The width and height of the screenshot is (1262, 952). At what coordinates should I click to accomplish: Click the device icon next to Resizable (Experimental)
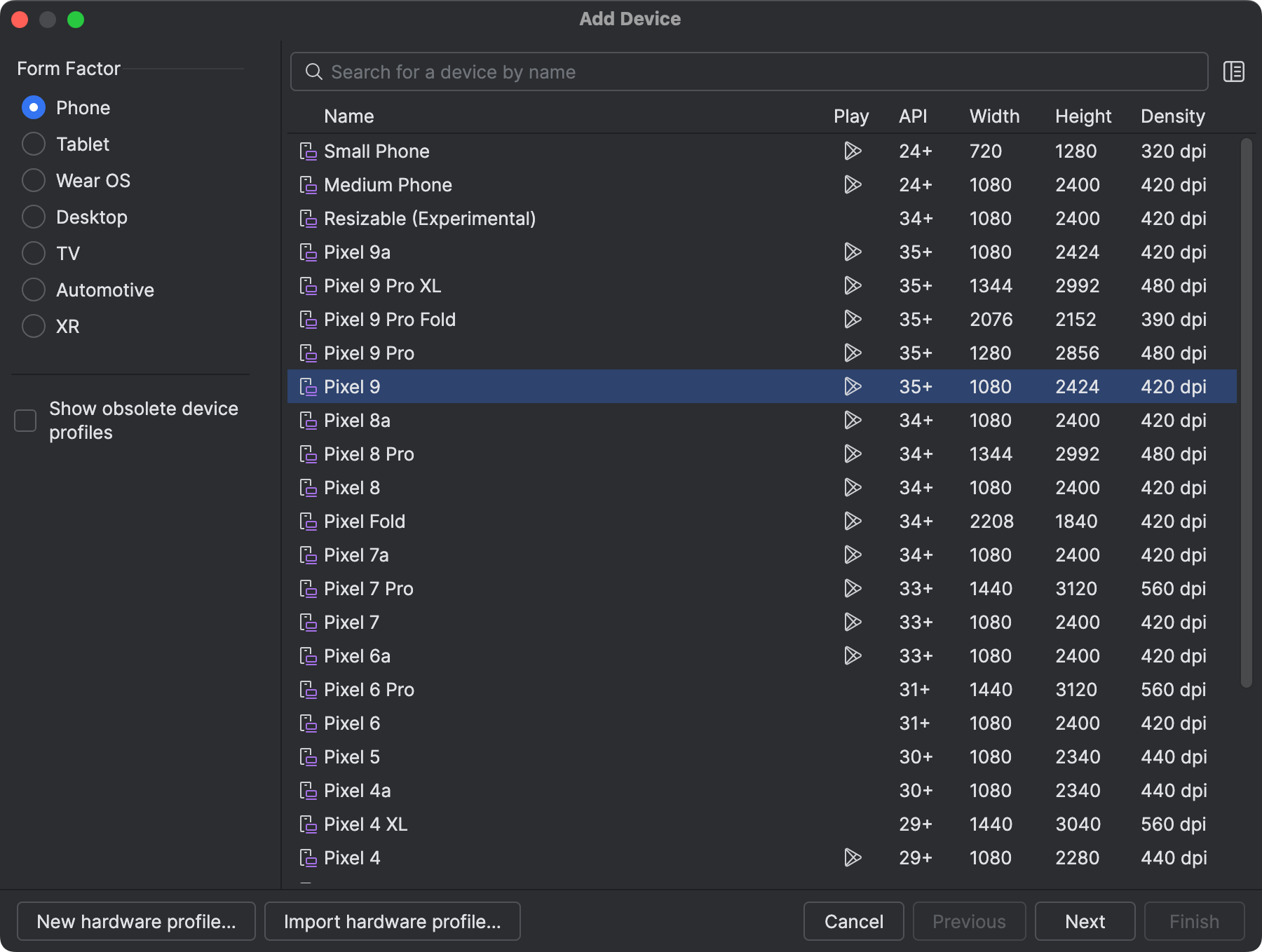click(x=308, y=218)
